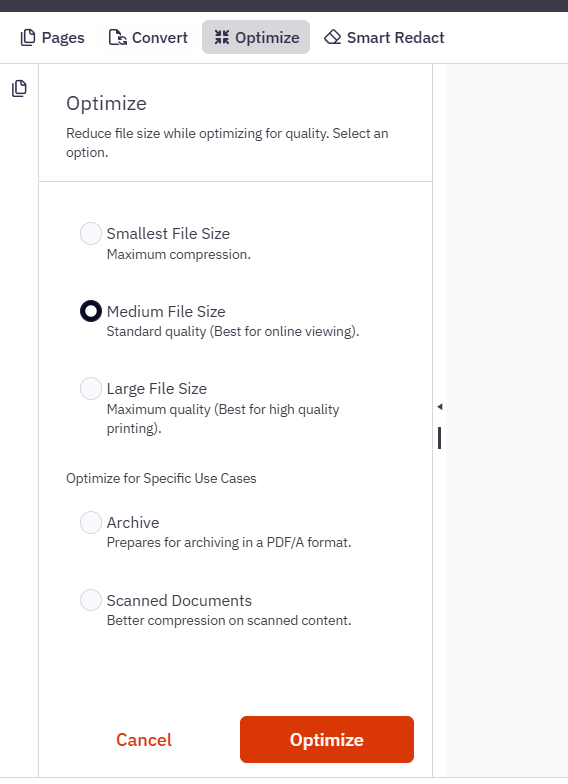Click the panel resize handle bar
The image size is (568, 784).
point(440,438)
